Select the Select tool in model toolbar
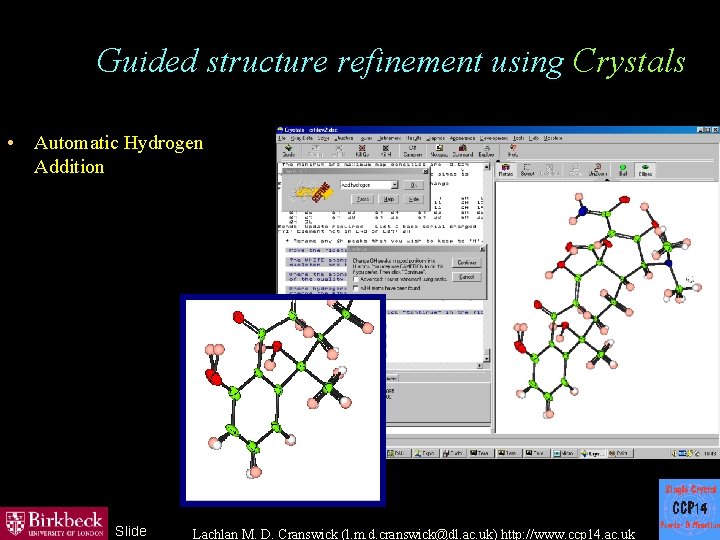The height and width of the screenshot is (540, 720). 527,169
